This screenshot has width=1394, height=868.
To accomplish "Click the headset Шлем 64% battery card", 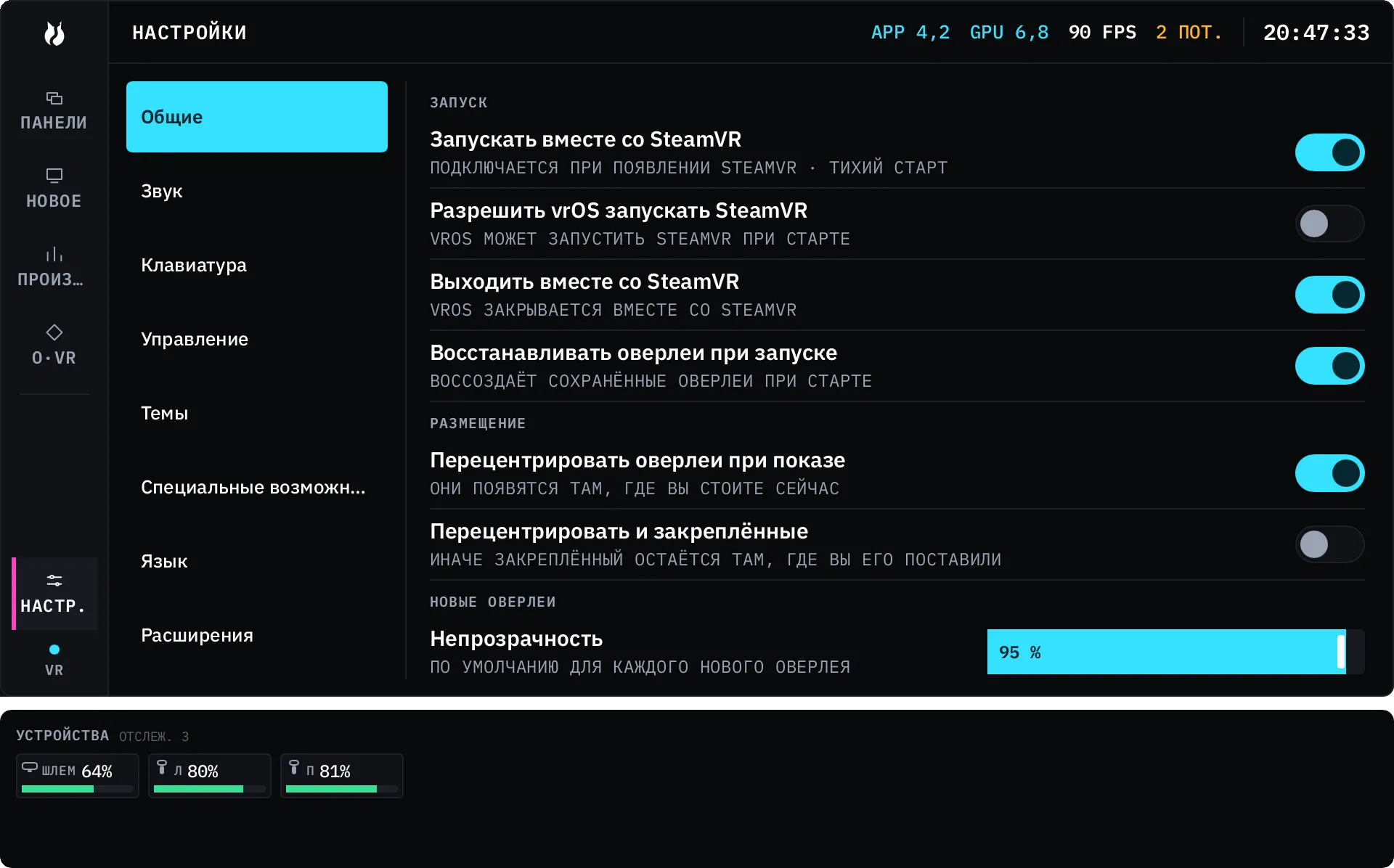I will click(78, 776).
